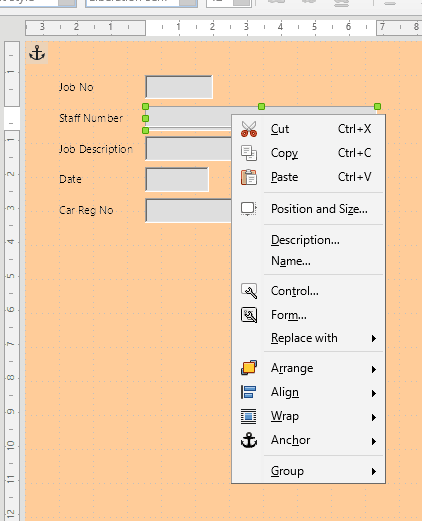Expand the Replace with submenu arrow

pos(374,338)
